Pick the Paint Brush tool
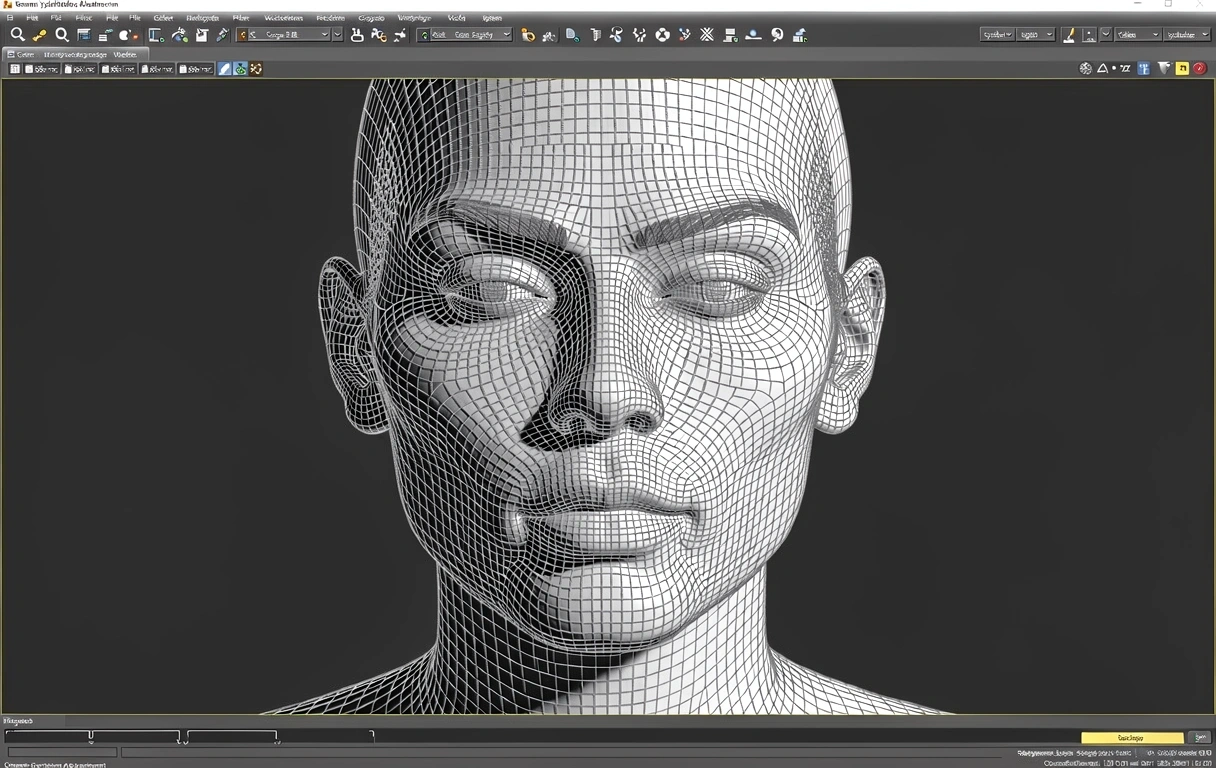The height and width of the screenshot is (768, 1216). click(x=1069, y=36)
